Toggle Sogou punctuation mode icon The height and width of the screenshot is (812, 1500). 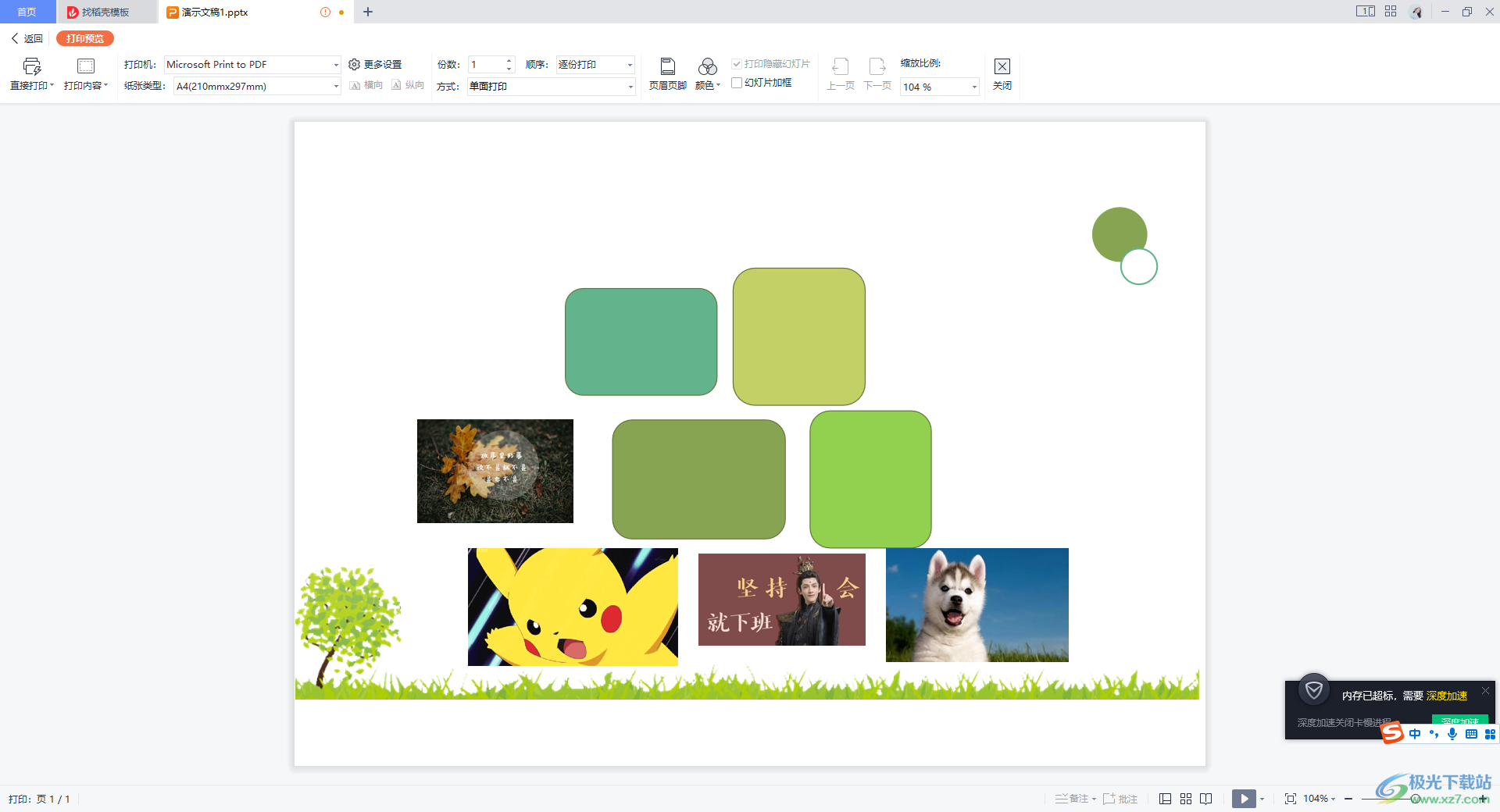click(x=1434, y=734)
